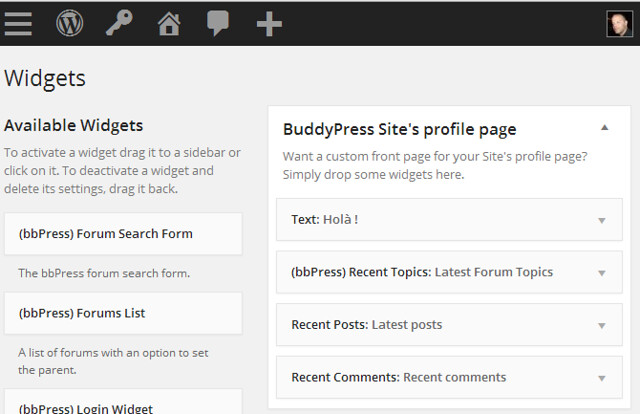Select the (bbPress) Login Widget

[x=123, y=401]
